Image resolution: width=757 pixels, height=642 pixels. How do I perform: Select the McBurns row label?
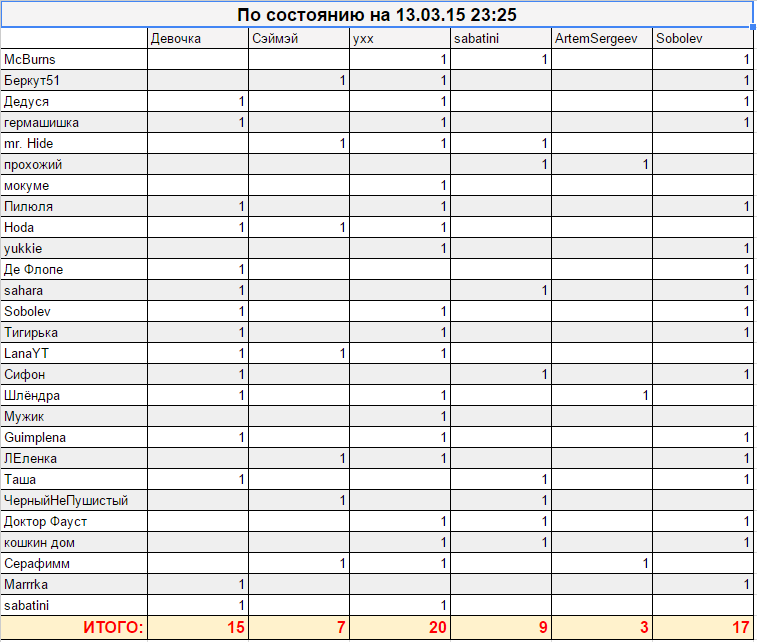[x=74, y=59]
